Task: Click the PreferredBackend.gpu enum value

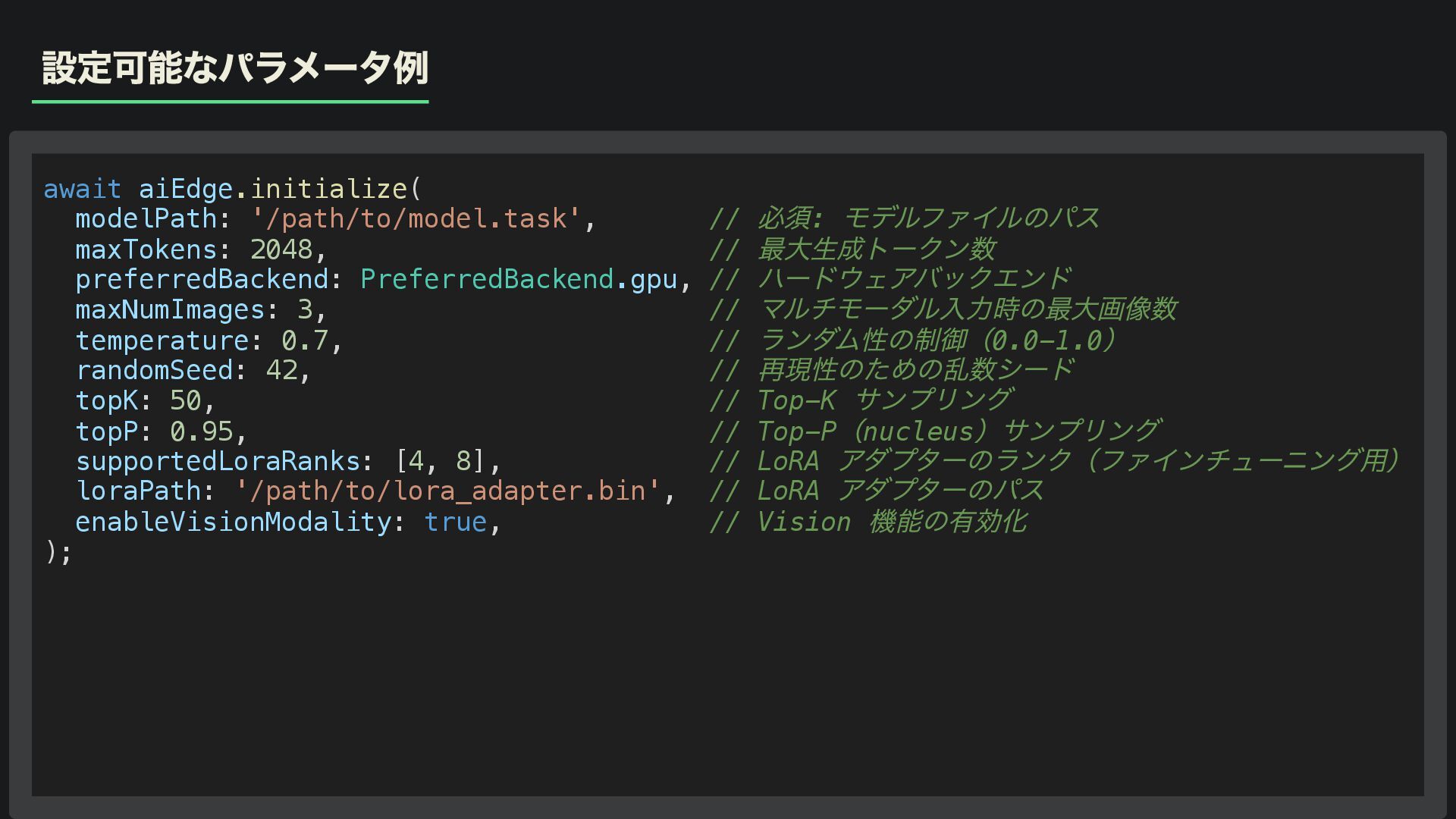Action: pyautogui.click(x=518, y=280)
